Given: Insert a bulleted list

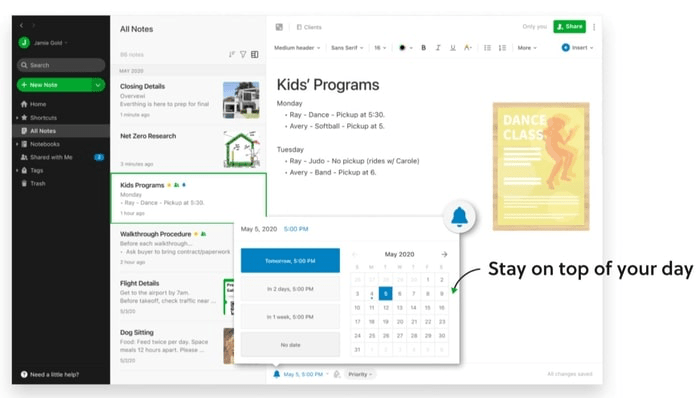Looking at the screenshot, I should 488,48.
